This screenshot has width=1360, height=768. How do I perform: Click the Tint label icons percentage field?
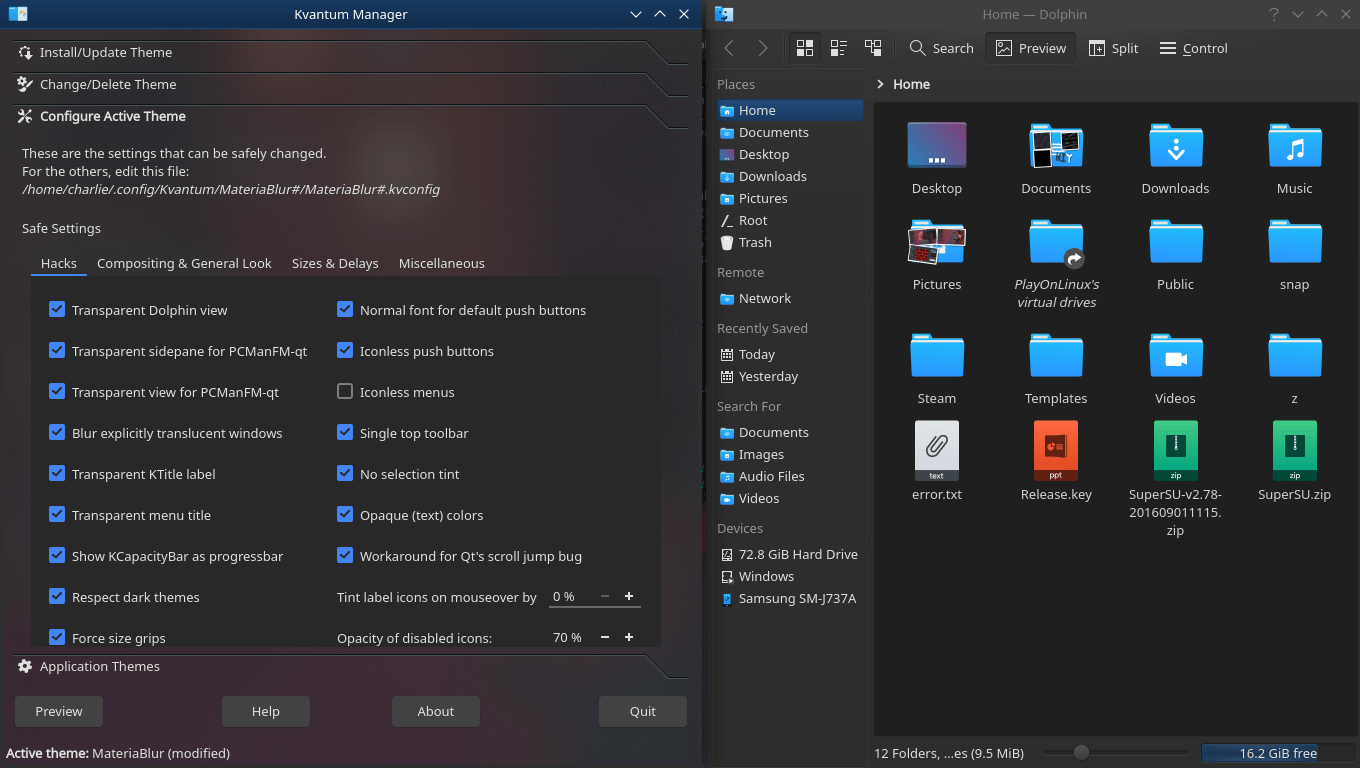click(573, 596)
